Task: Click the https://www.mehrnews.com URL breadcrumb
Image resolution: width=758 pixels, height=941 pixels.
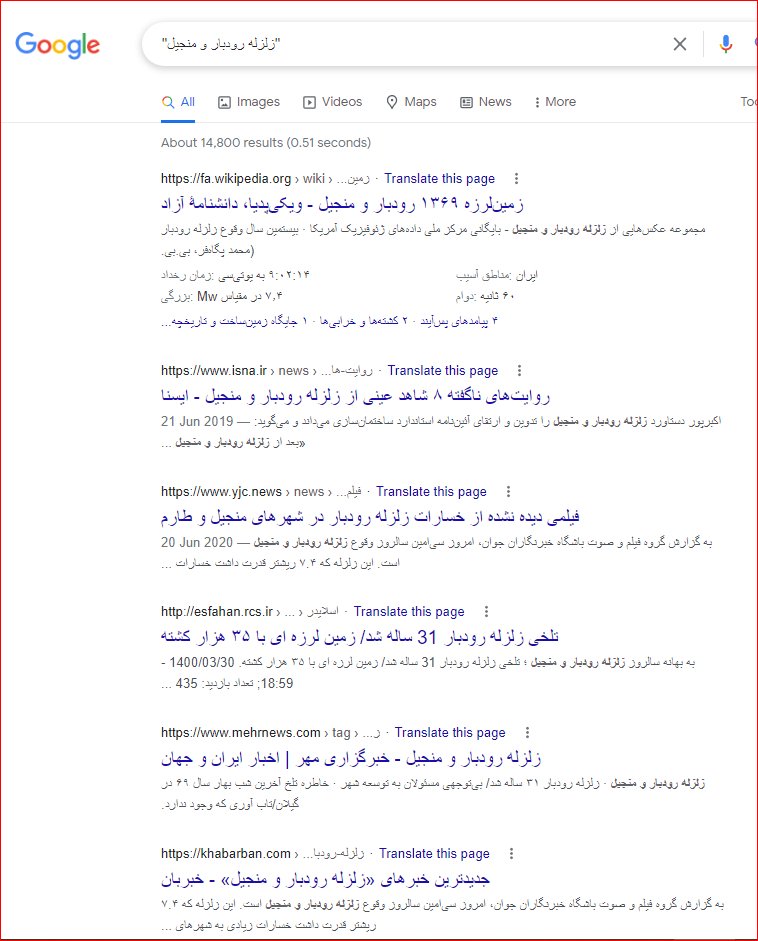Action: [x=241, y=732]
